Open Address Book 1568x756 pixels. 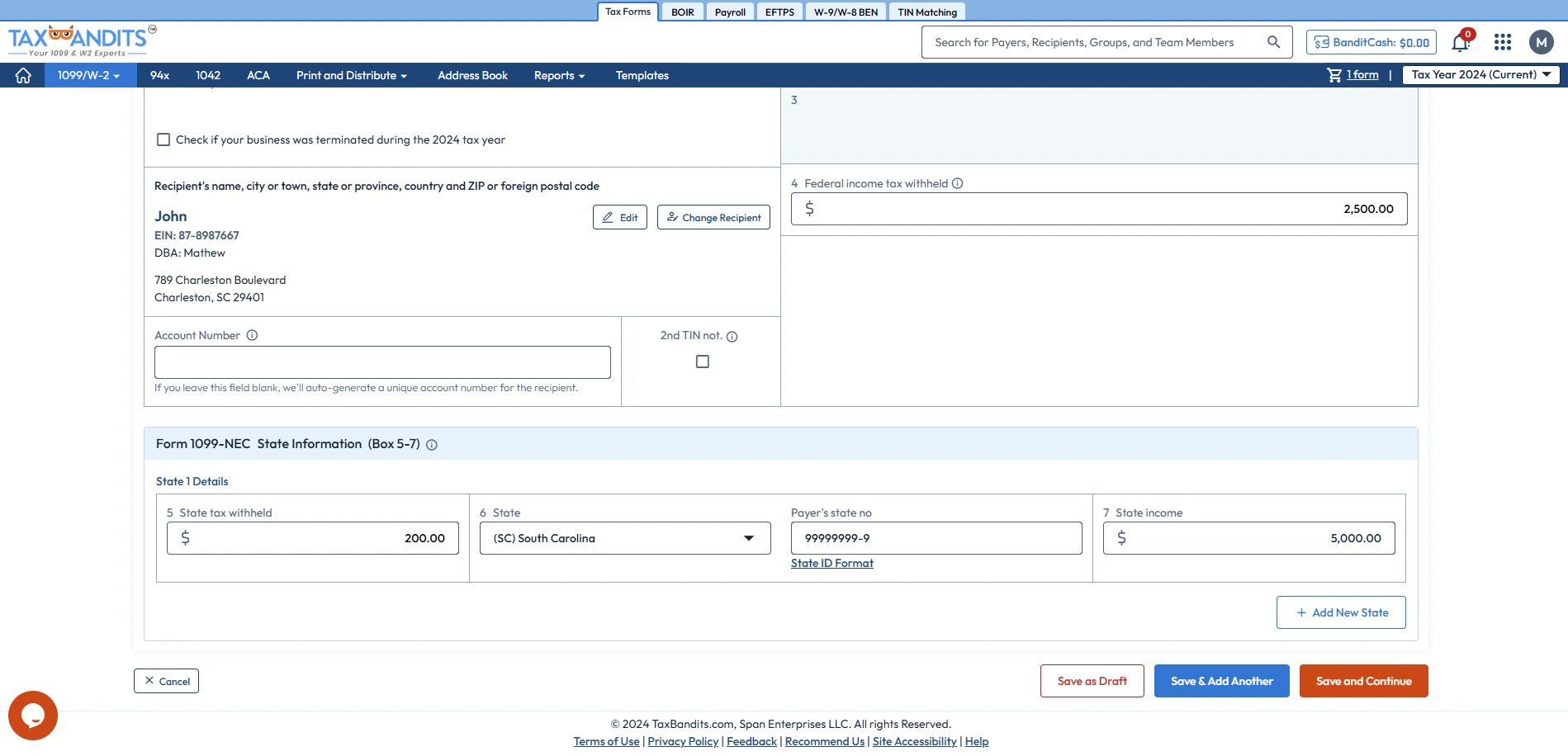[x=472, y=75]
